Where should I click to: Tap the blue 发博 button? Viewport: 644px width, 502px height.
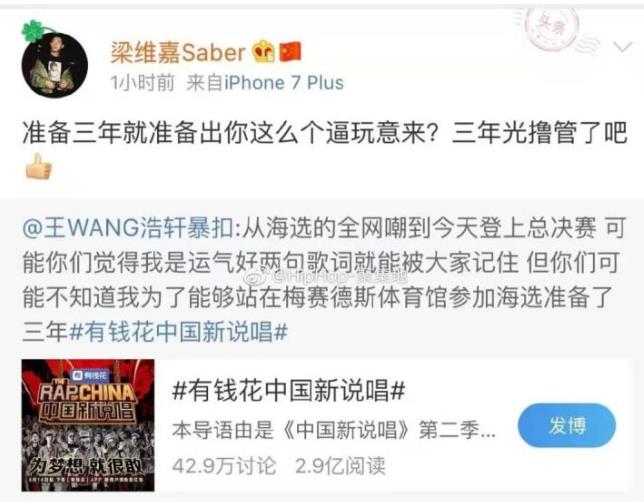567,426
